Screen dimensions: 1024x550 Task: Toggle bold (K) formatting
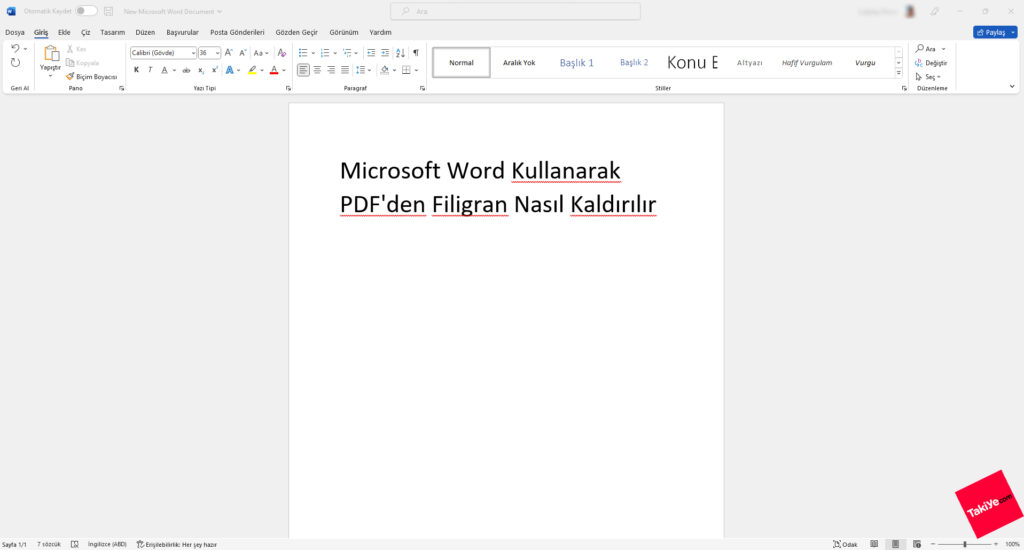coord(136,70)
